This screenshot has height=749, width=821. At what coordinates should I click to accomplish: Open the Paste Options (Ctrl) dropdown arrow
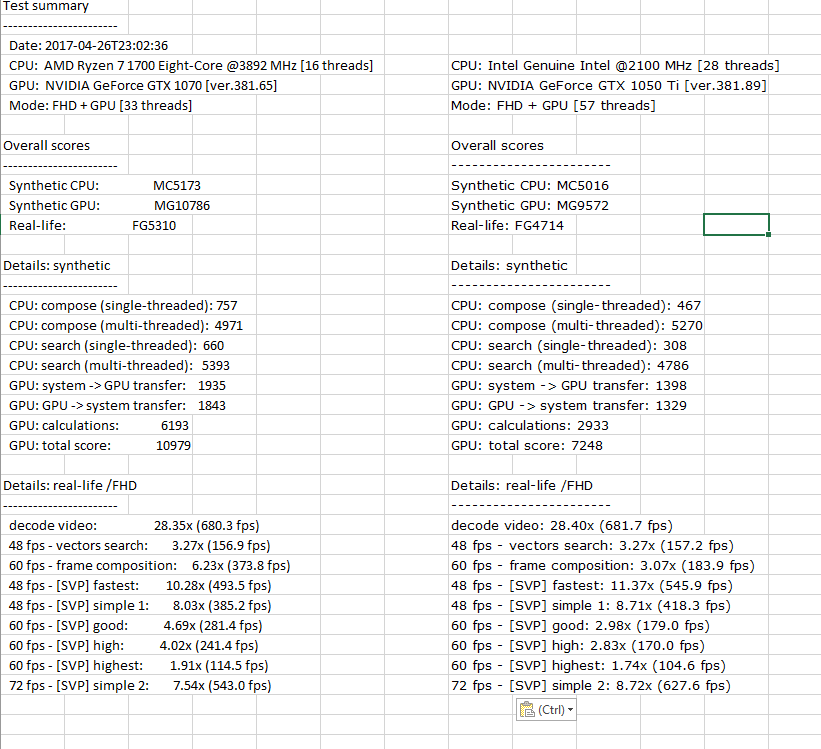[x=571, y=710]
